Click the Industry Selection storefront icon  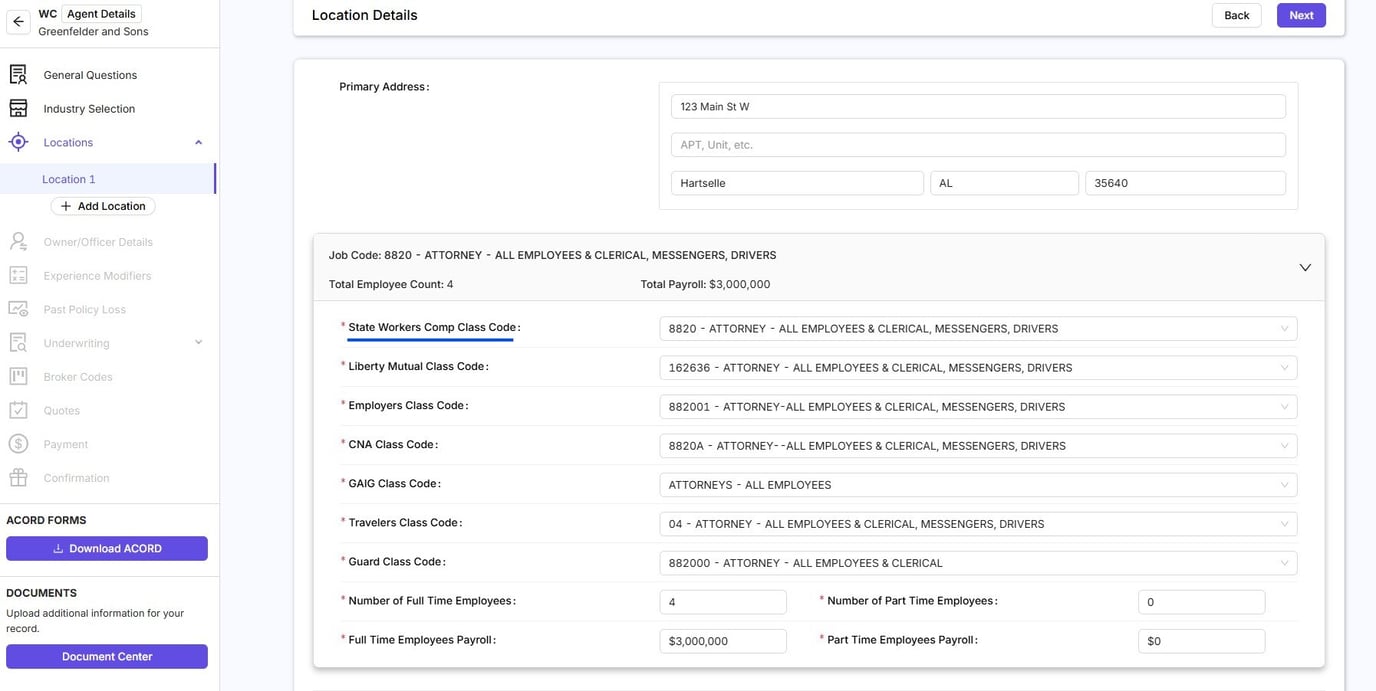point(18,108)
